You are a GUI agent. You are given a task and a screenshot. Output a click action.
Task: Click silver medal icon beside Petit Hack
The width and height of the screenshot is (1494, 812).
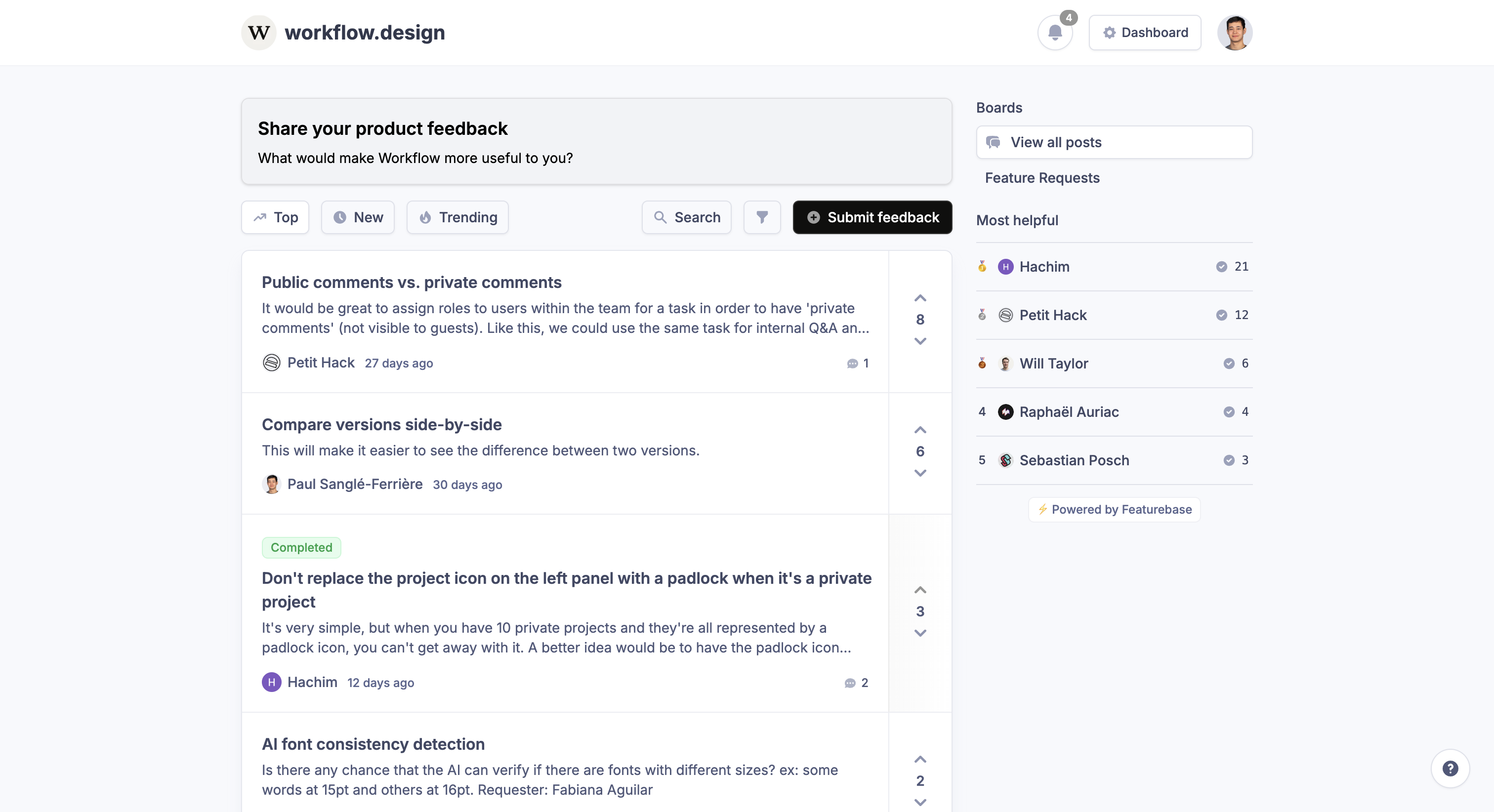982,315
